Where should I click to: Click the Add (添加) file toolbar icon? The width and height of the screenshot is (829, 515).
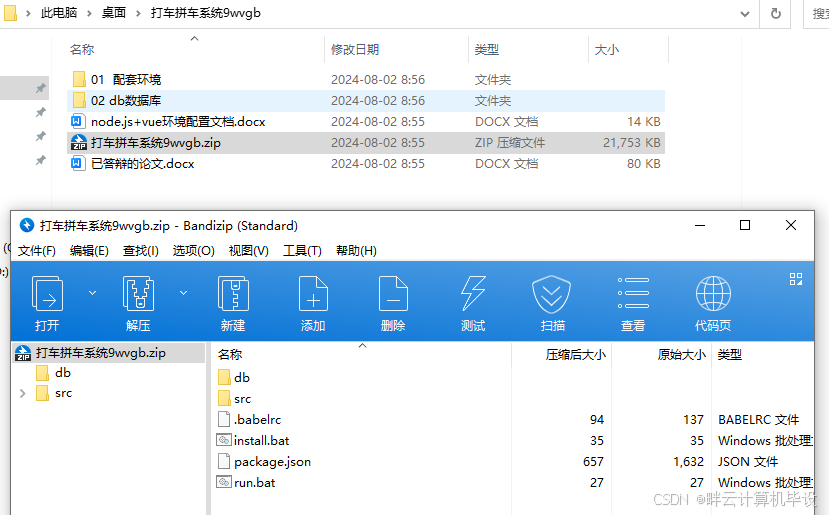point(313,293)
